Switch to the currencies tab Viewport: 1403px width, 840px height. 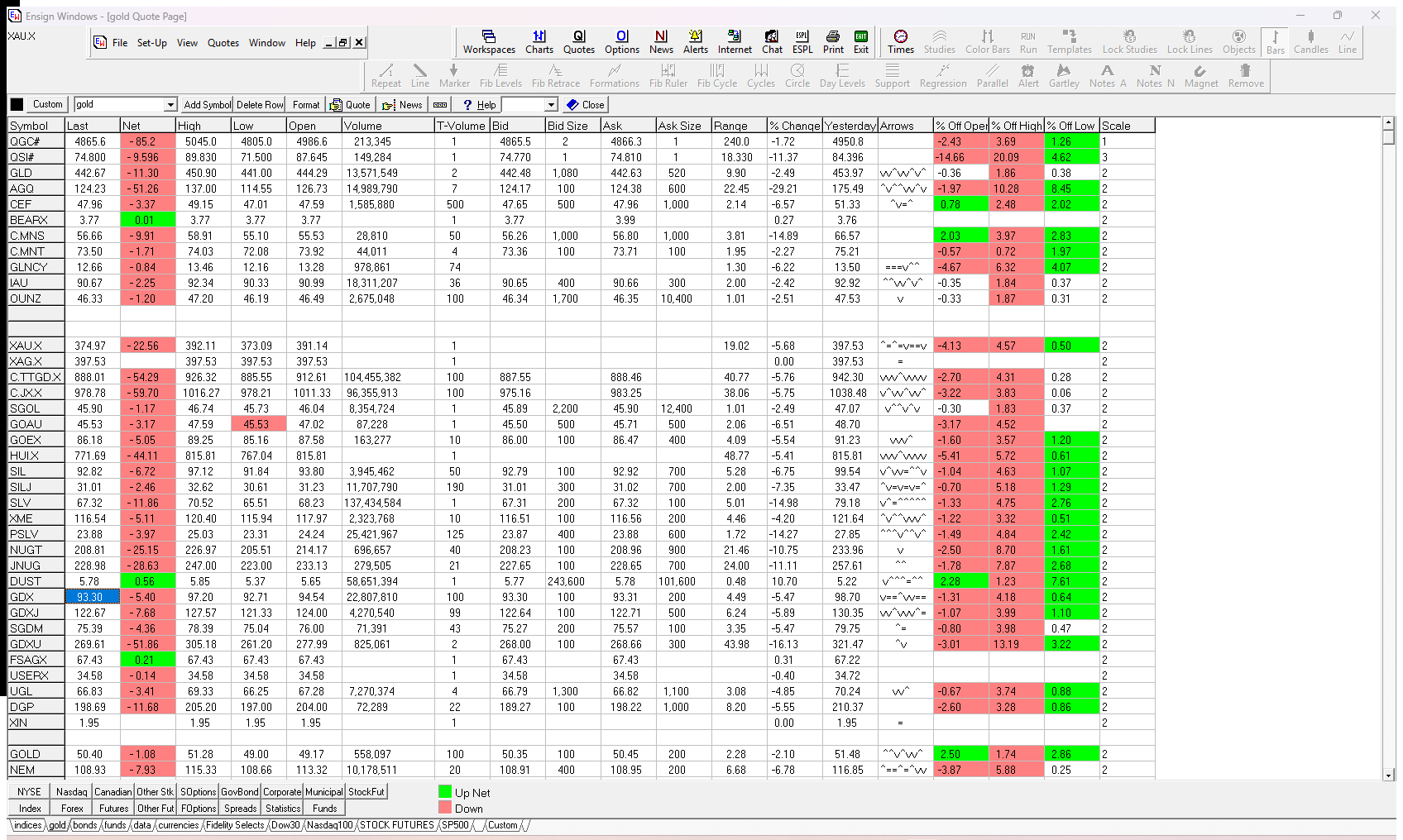click(179, 825)
